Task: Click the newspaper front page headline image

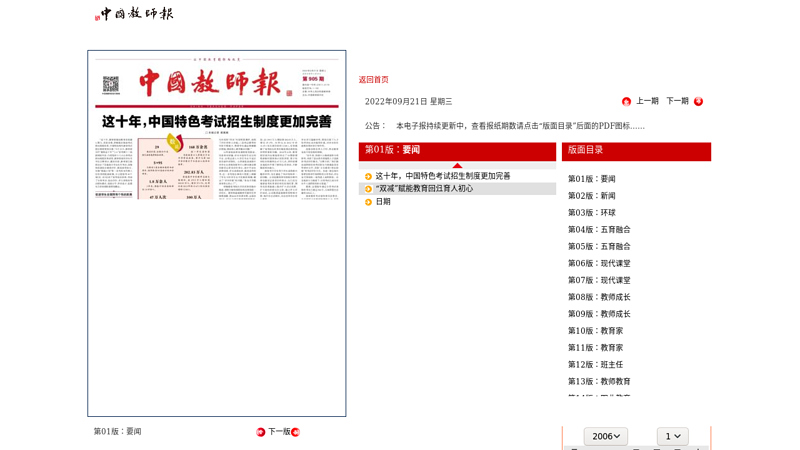Action: click(x=217, y=121)
